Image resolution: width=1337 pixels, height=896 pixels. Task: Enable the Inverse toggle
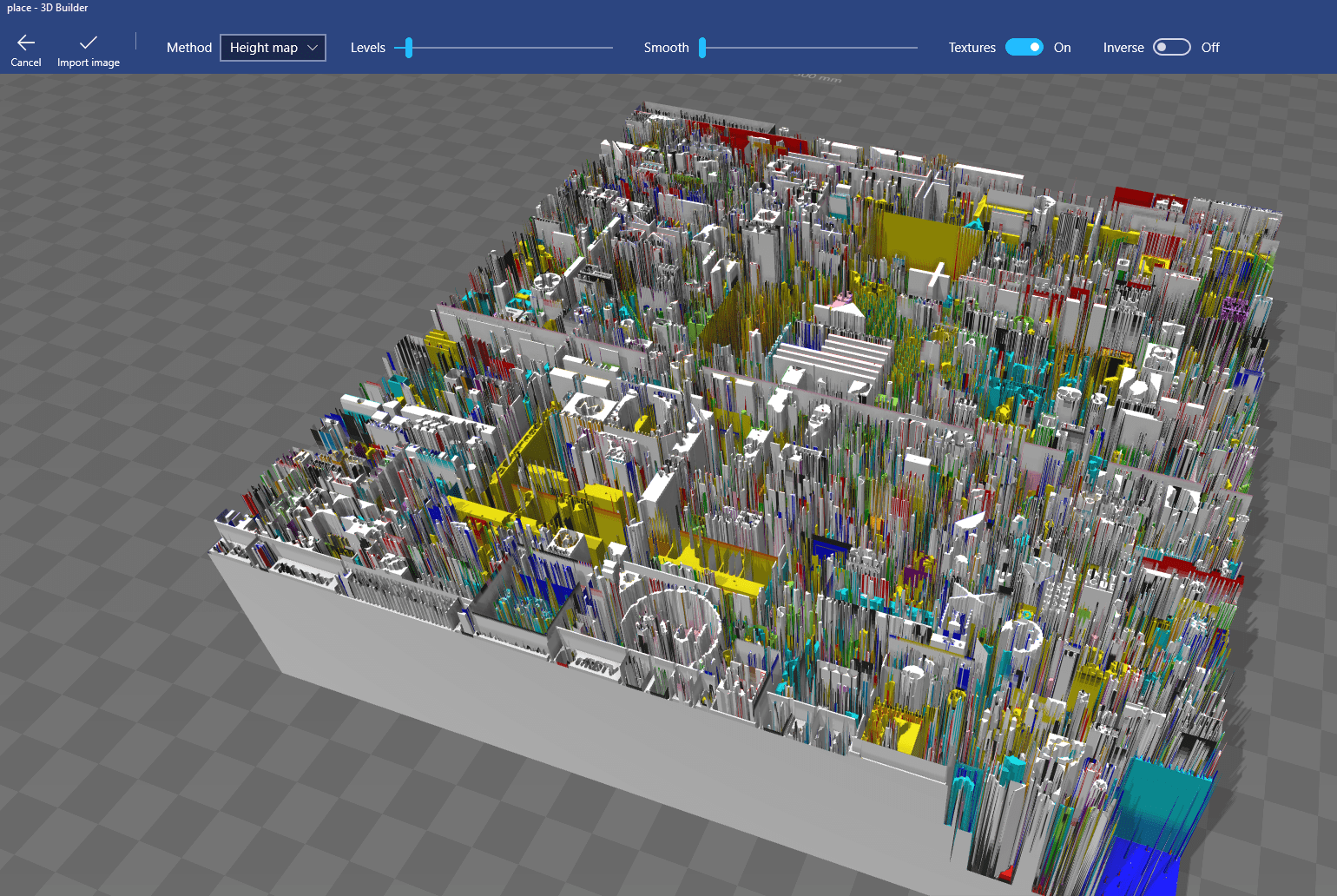point(1171,48)
